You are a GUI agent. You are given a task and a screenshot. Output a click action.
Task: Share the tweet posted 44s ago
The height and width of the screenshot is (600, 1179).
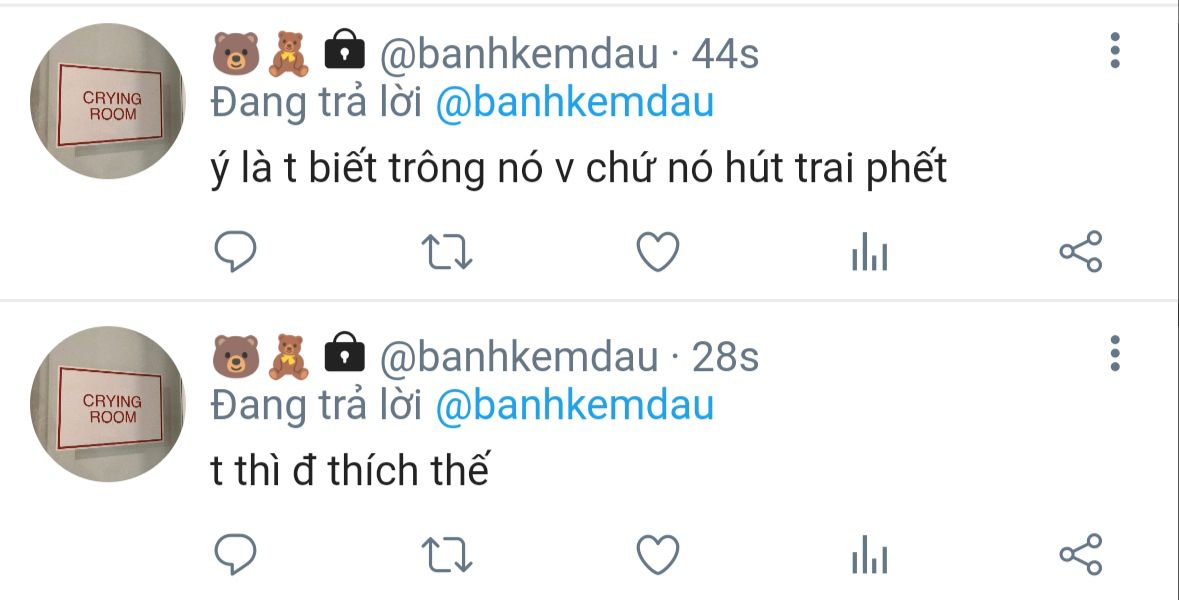click(1080, 251)
